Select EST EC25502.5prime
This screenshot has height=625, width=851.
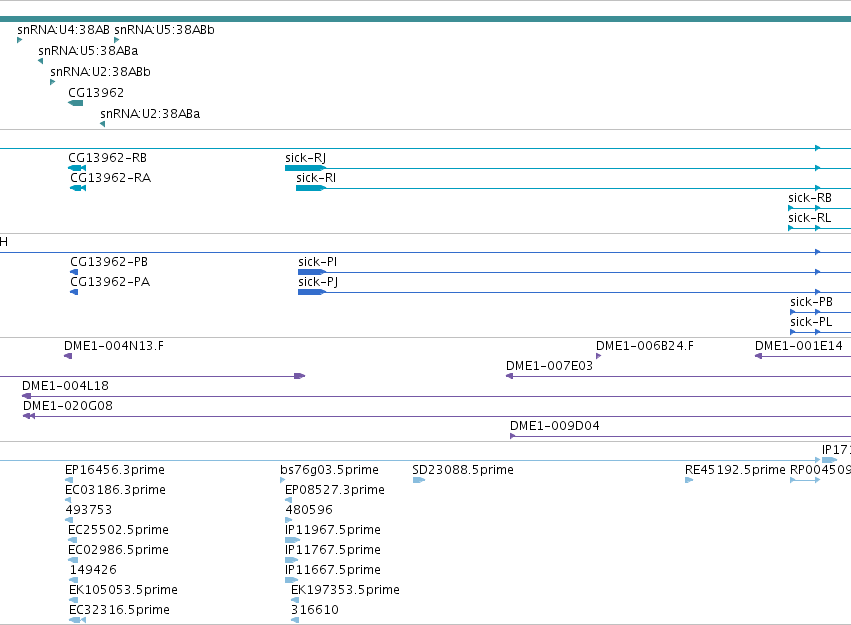click(118, 530)
